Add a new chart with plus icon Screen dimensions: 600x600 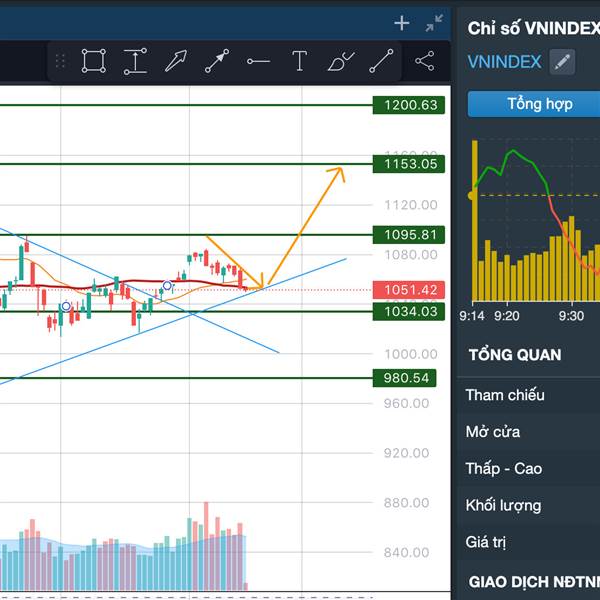click(401, 23)
